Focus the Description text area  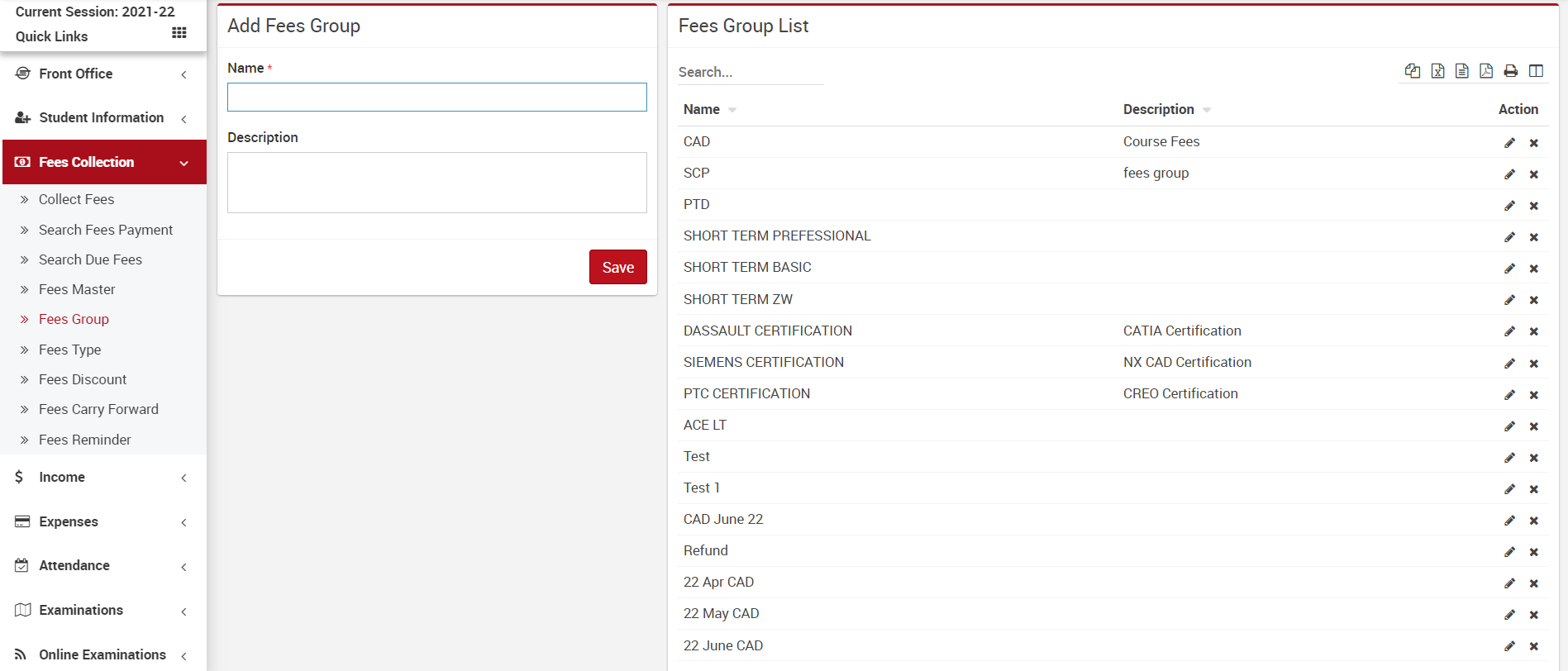(436, 183)
